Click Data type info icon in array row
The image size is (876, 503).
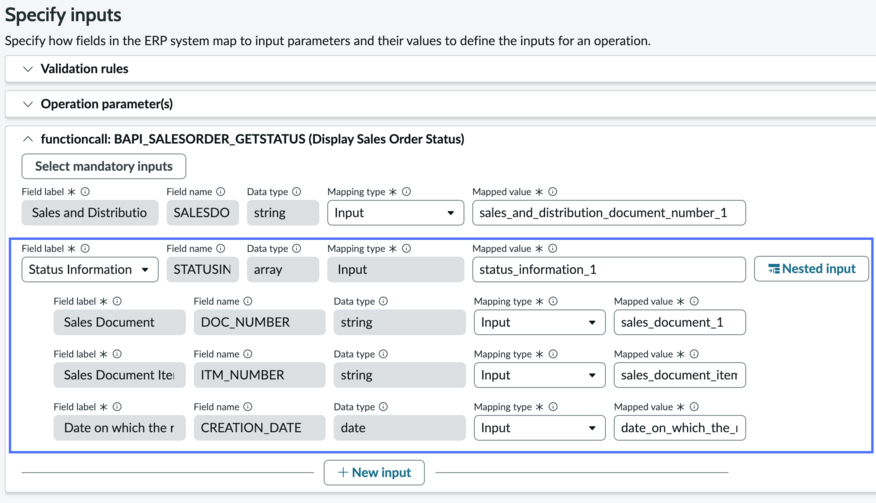coord(297,249)
